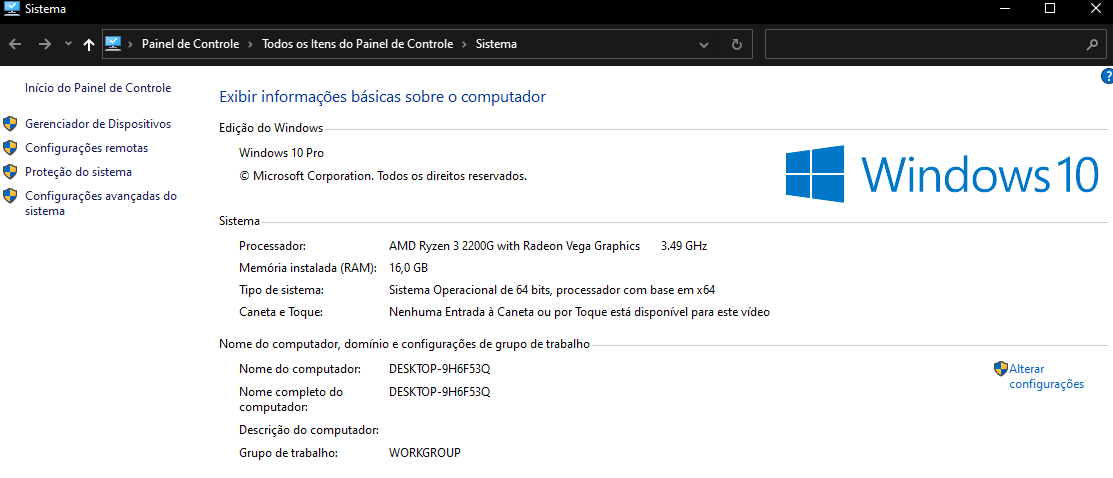This screenshot has height=478, width=1113.
Task: Open Todos os Itens do Painel de Controle breadcrumb
Action: (x=358, y=44)
